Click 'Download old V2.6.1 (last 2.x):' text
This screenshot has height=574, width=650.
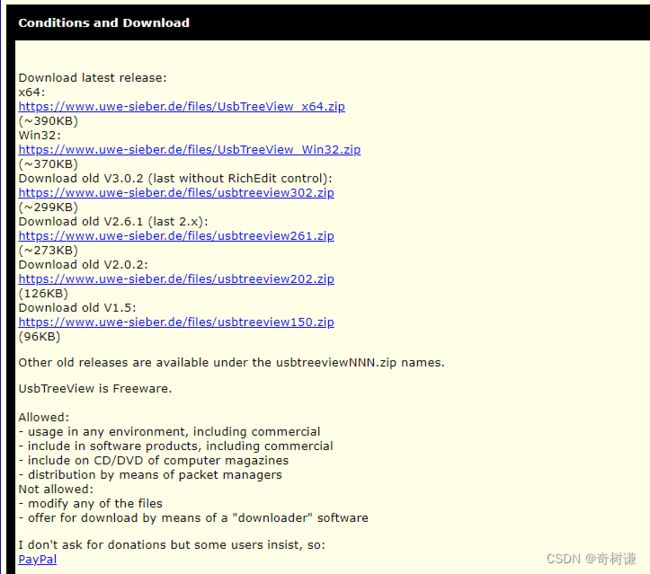(113, 221)
